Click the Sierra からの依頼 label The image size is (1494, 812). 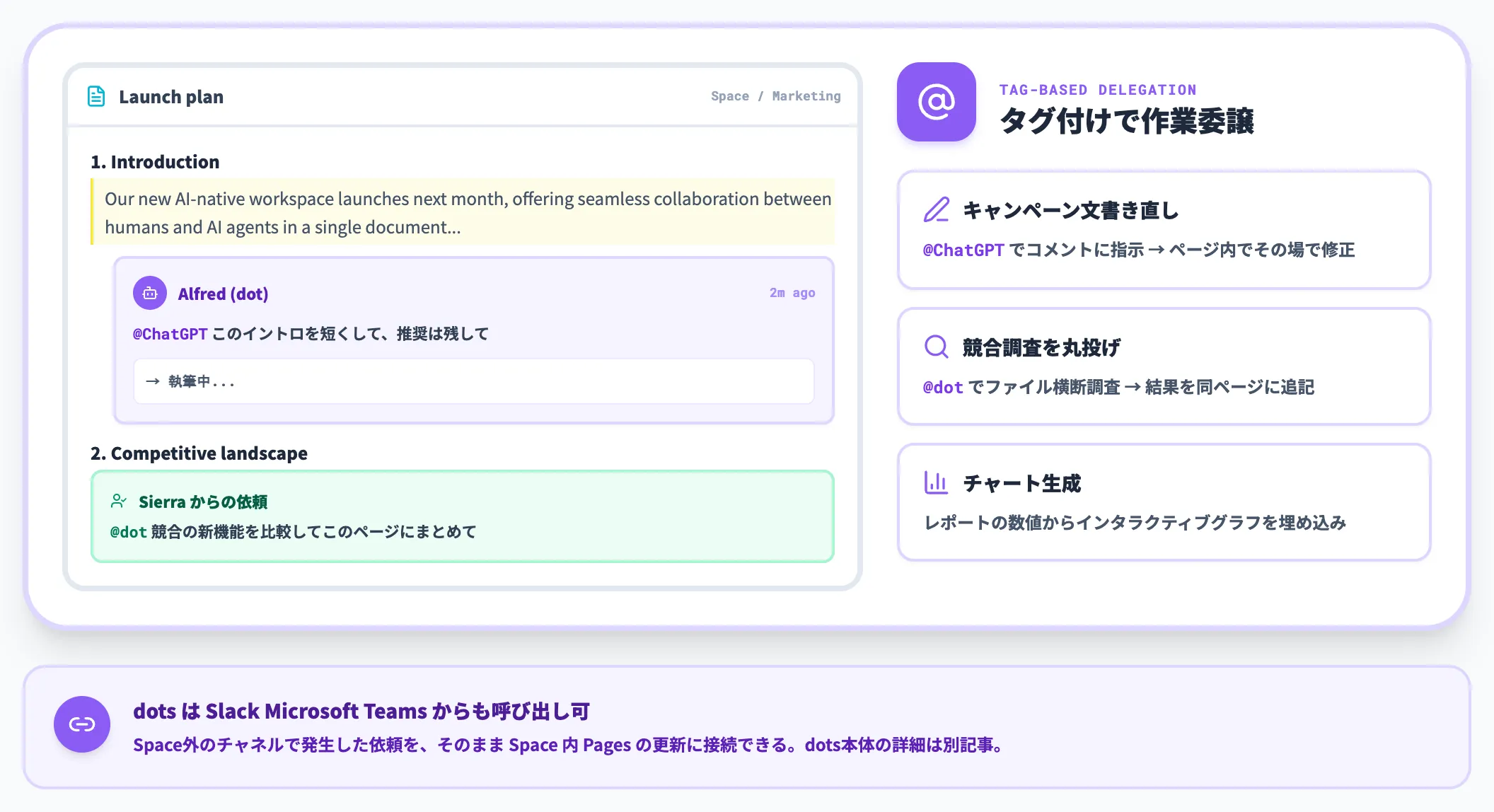(x=203, y=501)
